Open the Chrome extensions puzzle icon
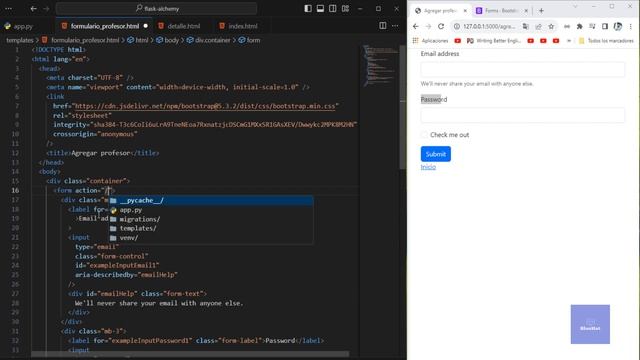The image size is (640, 360). point(579,26)
